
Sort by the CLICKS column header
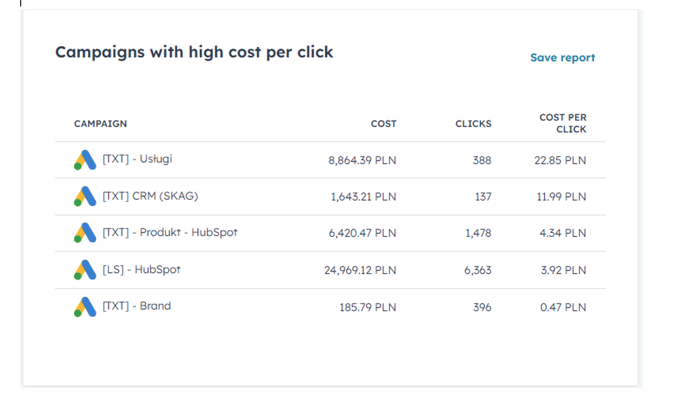[473, 124]
